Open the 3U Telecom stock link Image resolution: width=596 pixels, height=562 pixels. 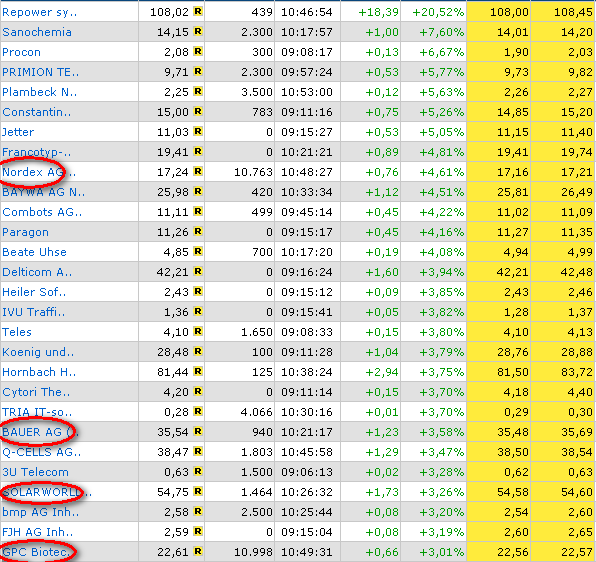click(35, 472)
